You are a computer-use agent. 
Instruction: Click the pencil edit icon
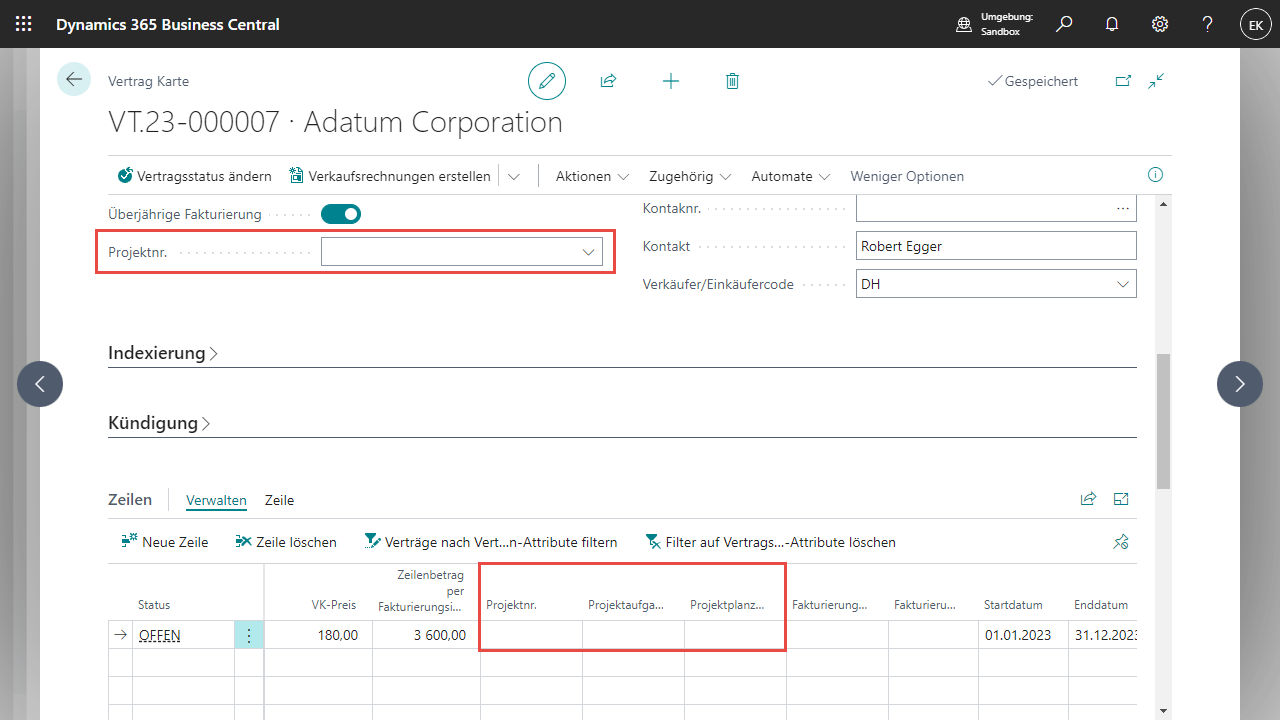pos(547,81)
